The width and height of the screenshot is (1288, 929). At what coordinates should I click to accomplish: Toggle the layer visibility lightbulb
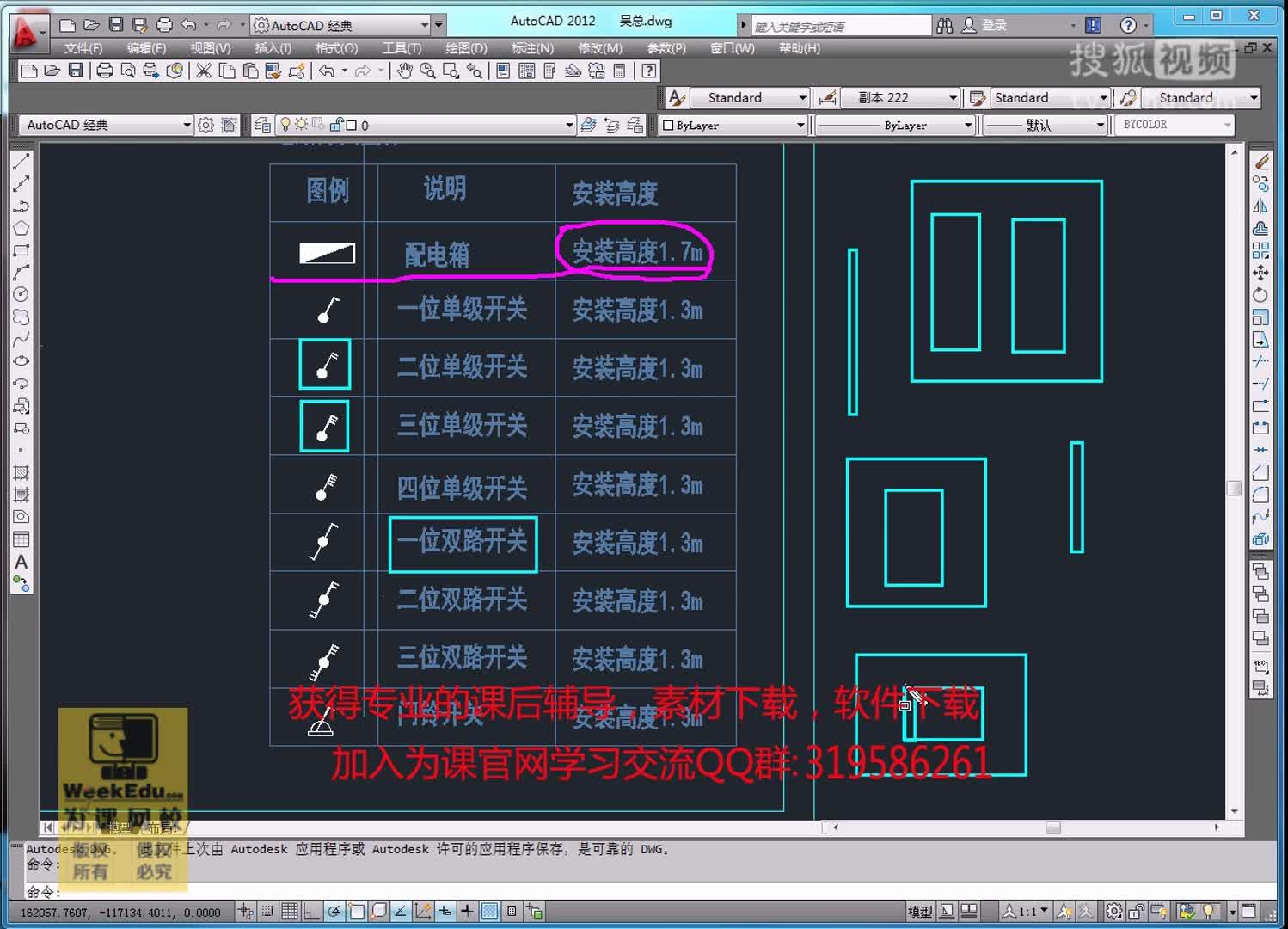286,125
